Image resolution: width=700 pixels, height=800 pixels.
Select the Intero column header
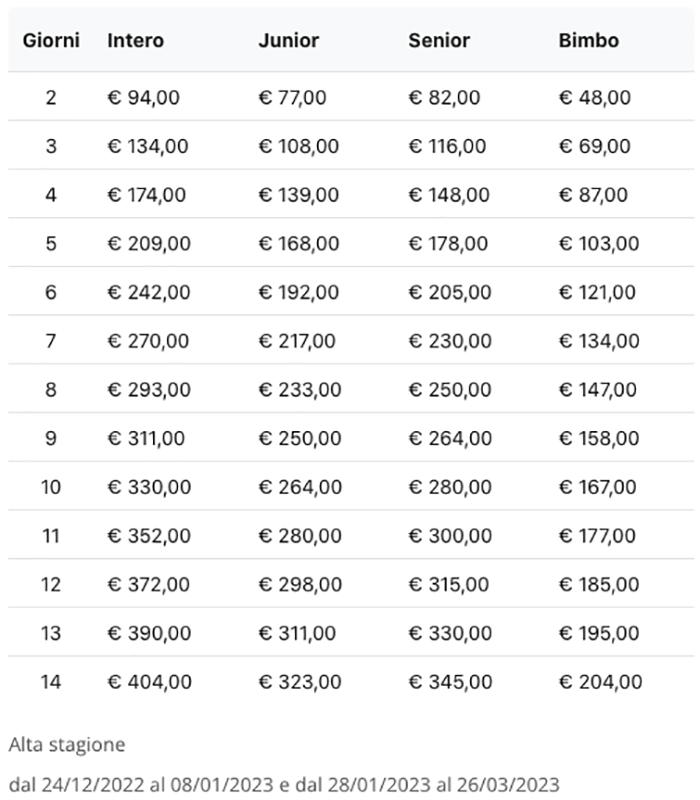click(x=135, y=41)
